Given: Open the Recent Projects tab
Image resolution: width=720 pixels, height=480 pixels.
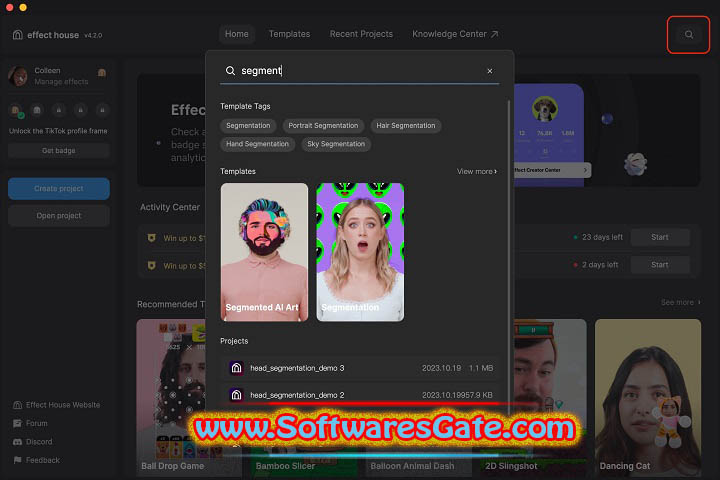Looking at the screenshot, I should click(x=361, y=34).
